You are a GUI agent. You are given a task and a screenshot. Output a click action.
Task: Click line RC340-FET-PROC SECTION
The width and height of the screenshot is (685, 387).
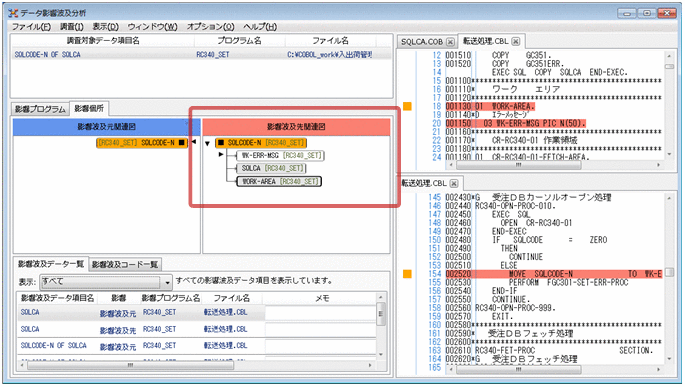point(564,350)
